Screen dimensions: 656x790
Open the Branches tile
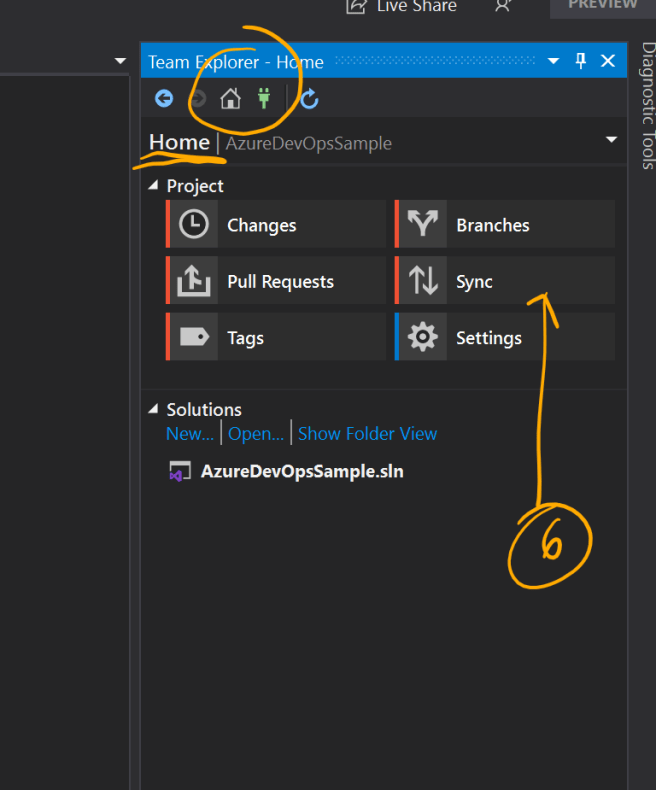(505, 225)
